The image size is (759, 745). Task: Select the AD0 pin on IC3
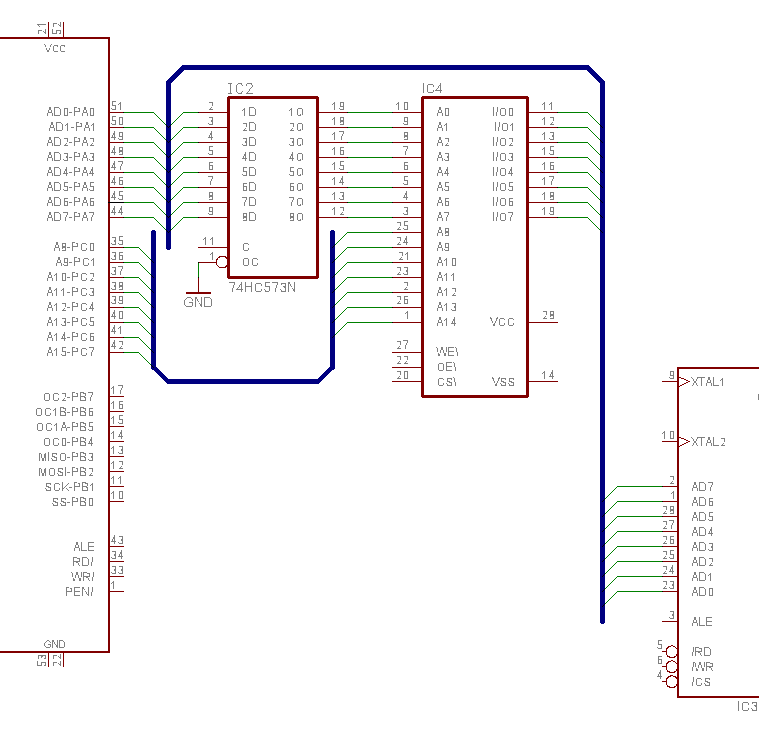tap(702, 592)
